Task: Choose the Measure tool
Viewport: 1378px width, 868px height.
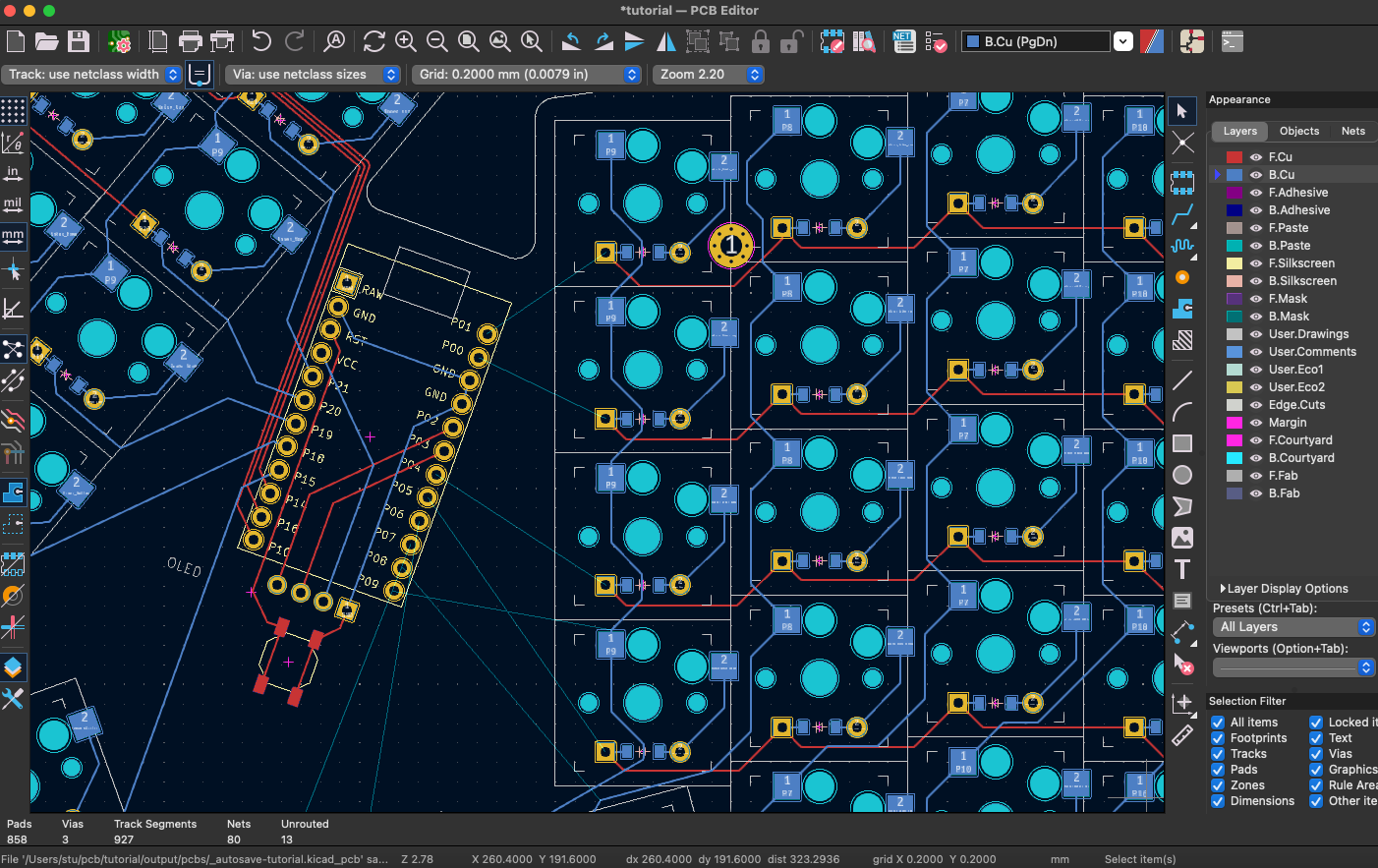Action: click(1182, 736)
